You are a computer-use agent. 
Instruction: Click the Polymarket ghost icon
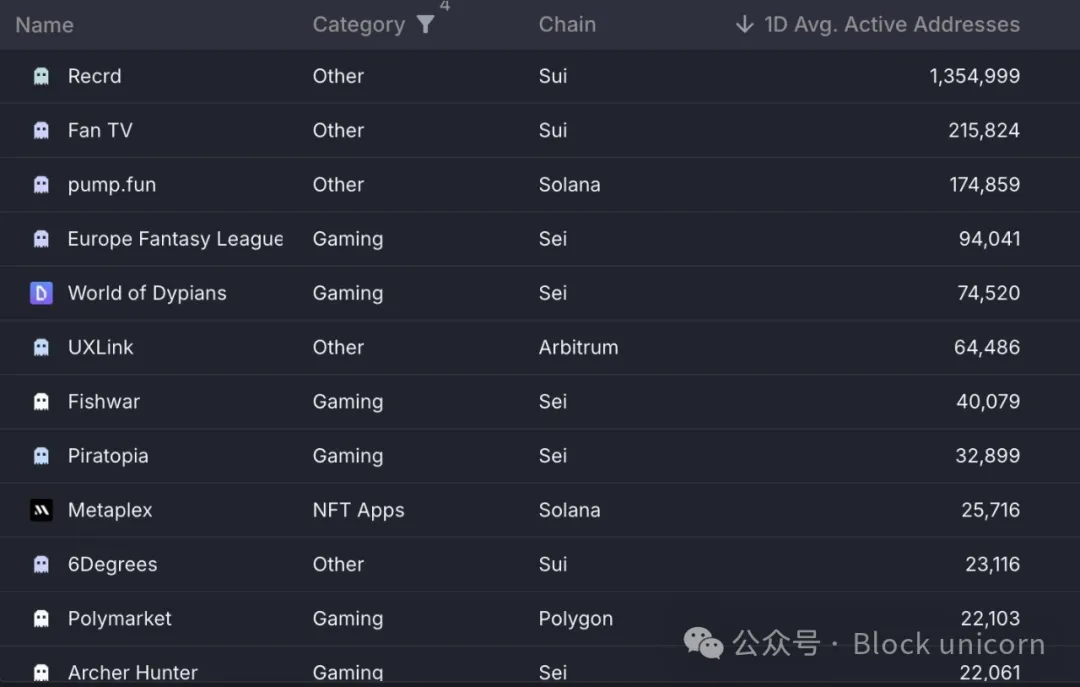tap(41, 619)
